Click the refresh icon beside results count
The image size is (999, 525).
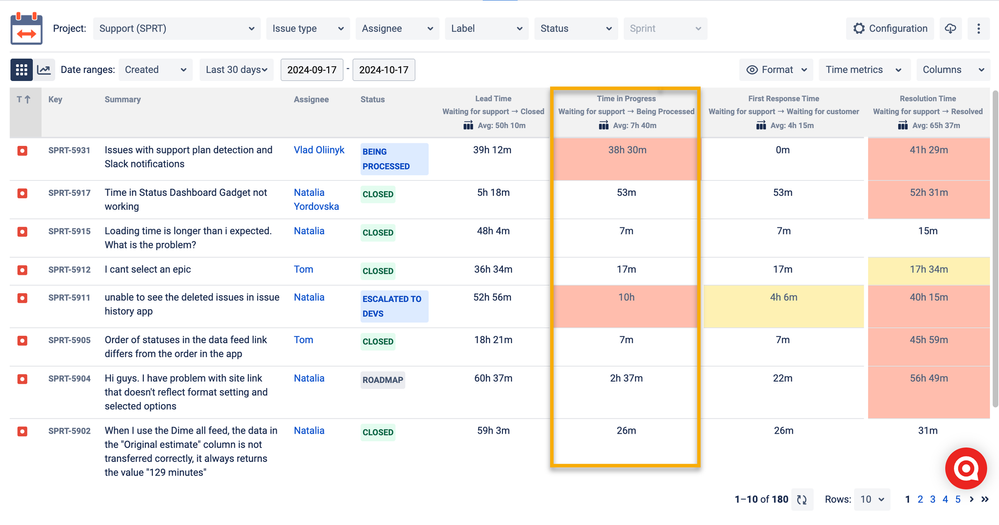coord(801,499)
